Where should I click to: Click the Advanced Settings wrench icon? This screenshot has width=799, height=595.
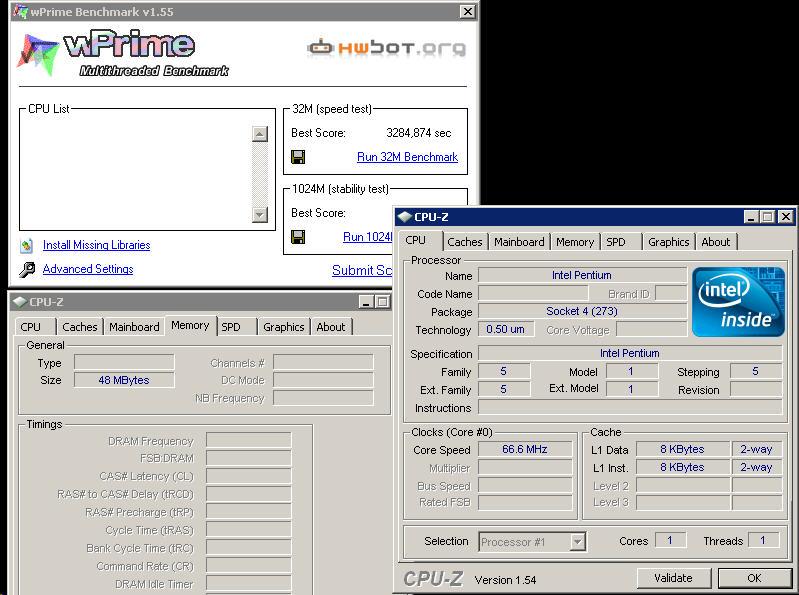[x=27, y=269]
